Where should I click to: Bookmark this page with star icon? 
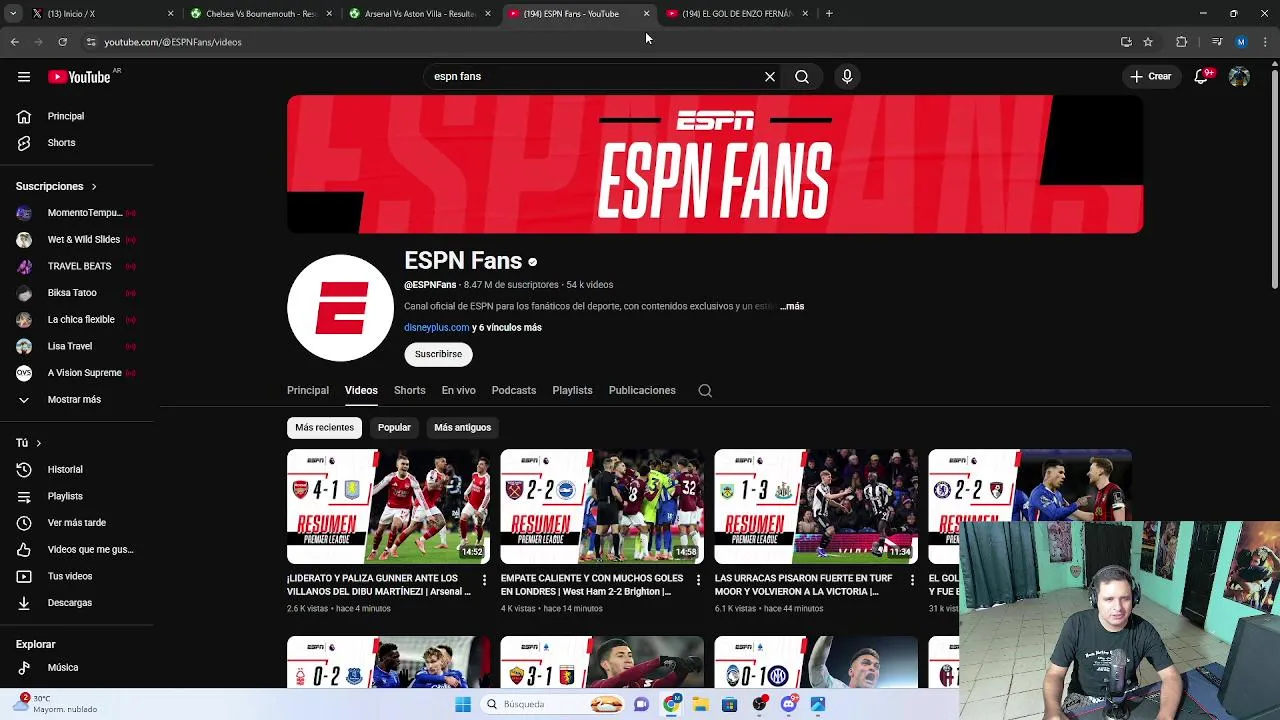[x=1148, y=42]
